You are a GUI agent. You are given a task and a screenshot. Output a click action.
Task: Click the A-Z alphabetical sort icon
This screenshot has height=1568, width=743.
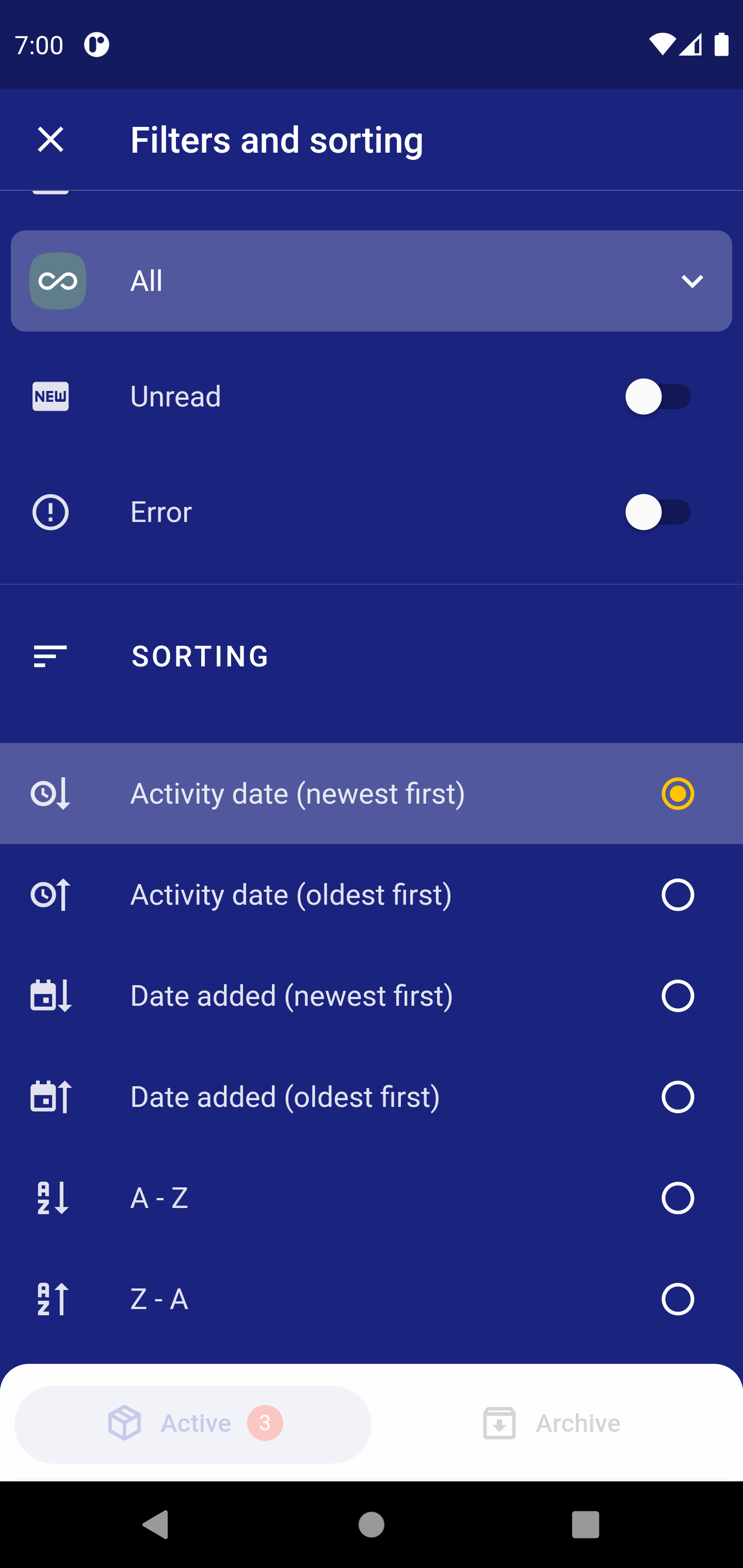pyautogui.click(x=52, y=1198)
